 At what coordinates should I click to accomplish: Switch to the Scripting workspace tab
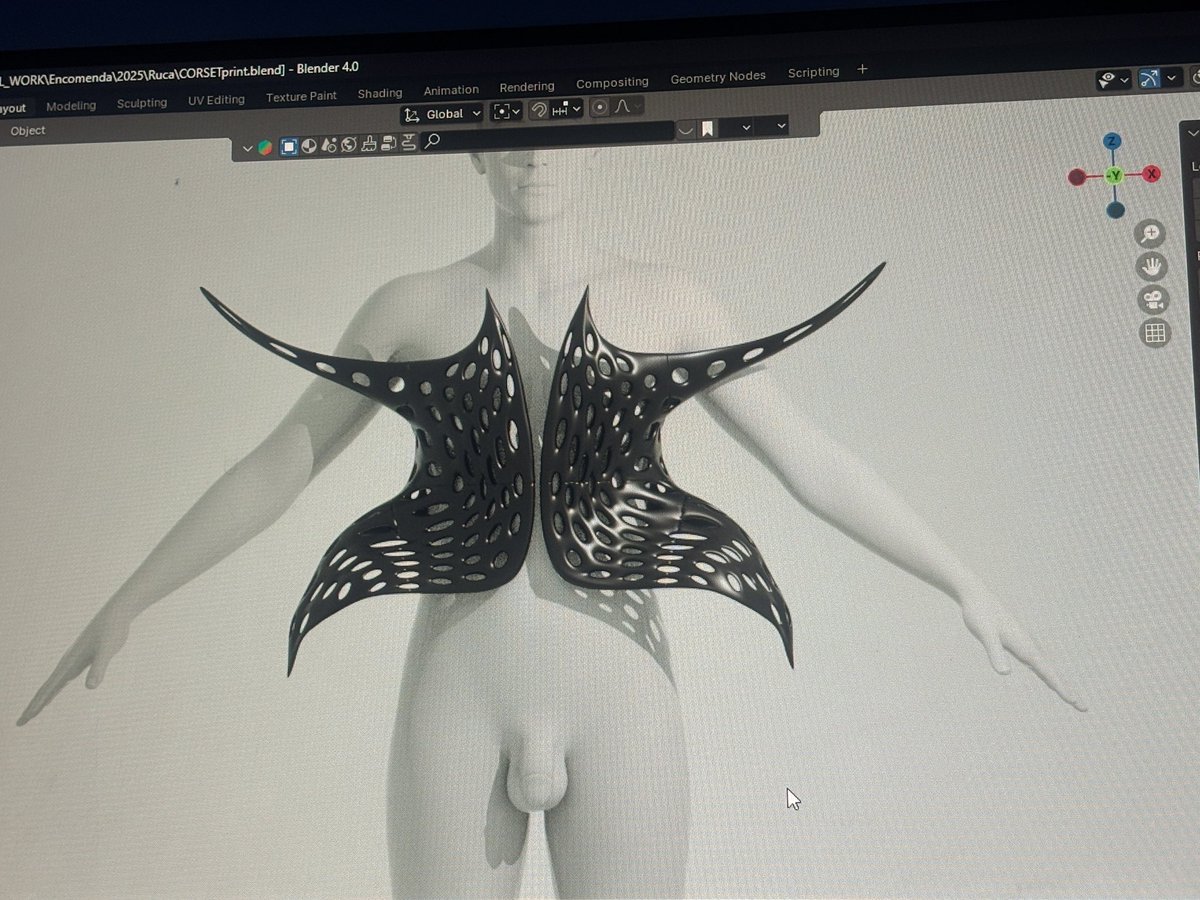point(813,73)
